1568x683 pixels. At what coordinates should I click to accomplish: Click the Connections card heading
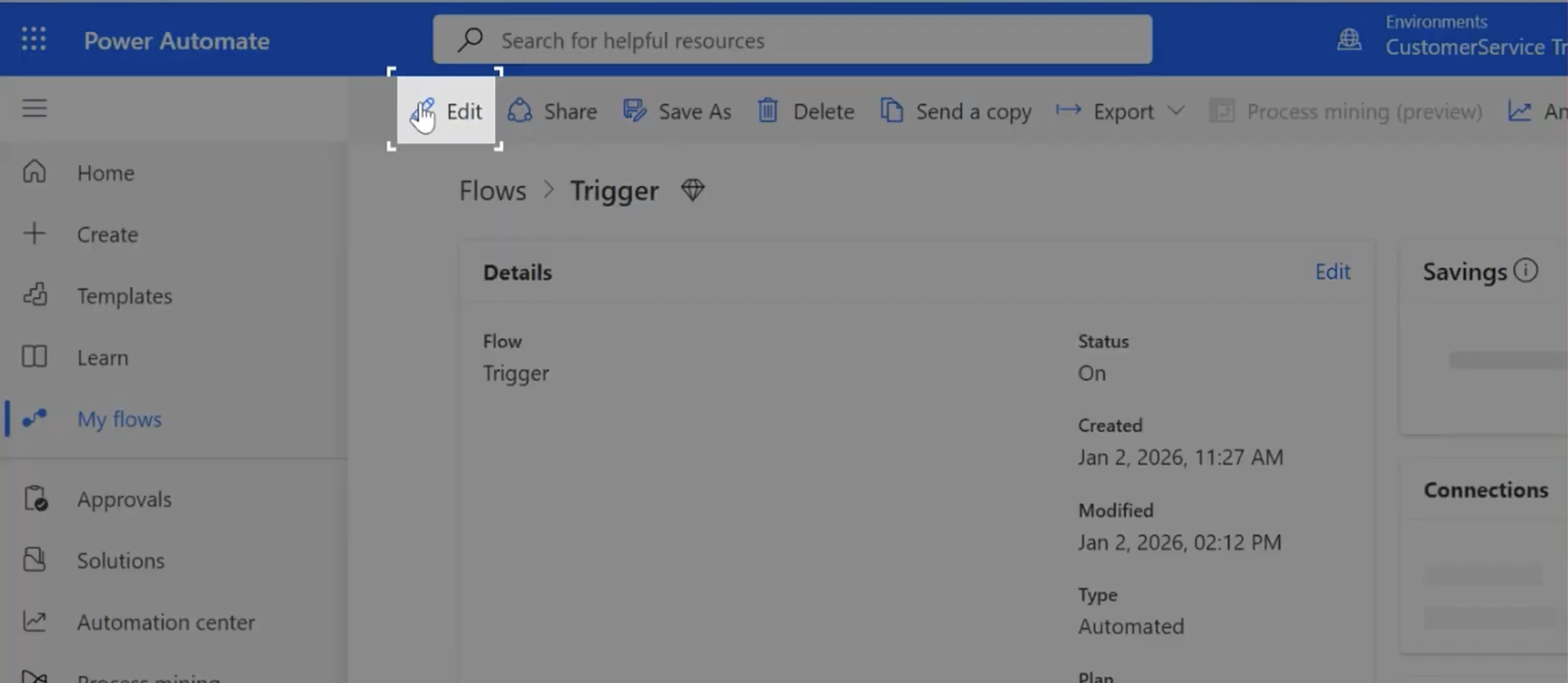(1485, 490)
